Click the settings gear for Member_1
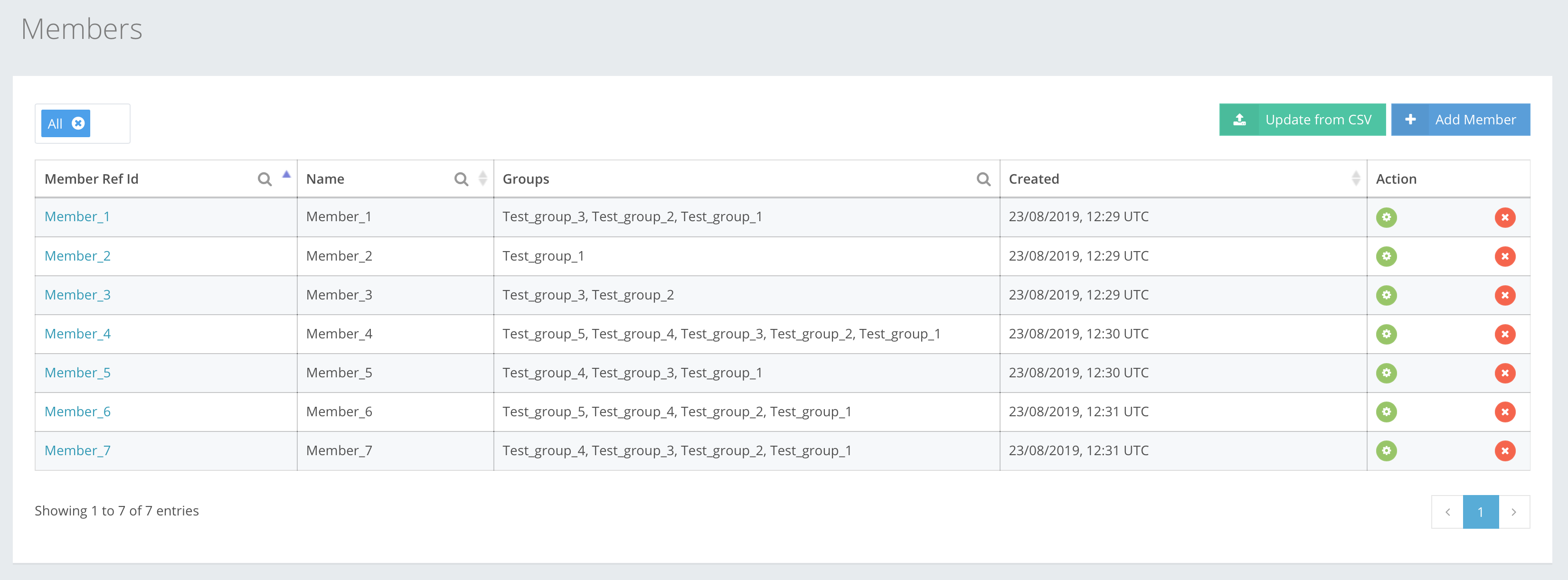The image size is (1568, 580). point(1386,217)
